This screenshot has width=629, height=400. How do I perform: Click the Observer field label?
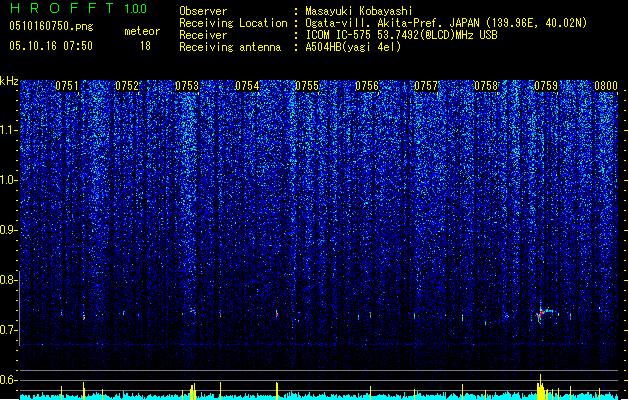pyautogui.click(x=203, y=11)
